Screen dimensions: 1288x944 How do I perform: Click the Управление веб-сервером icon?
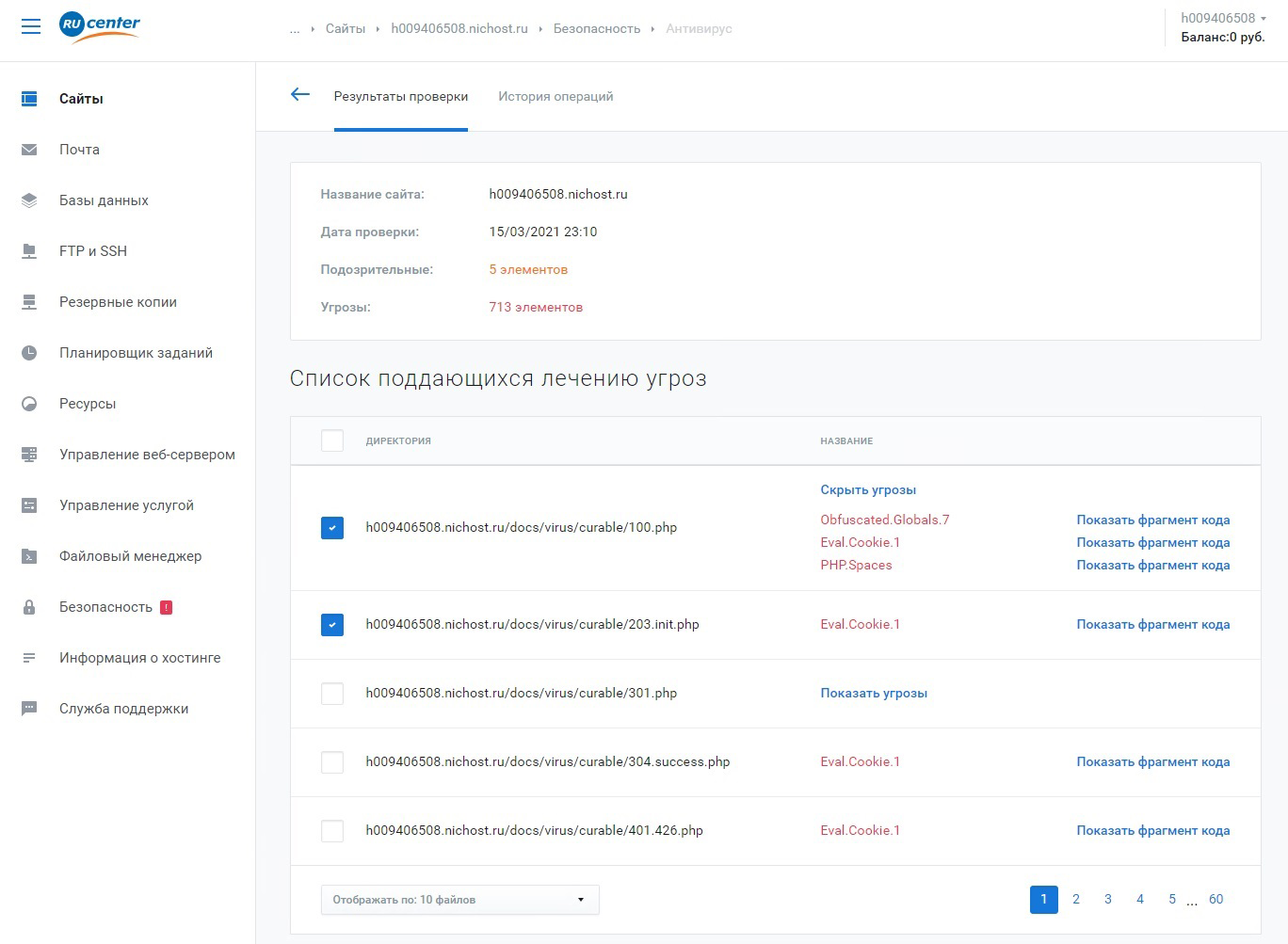pos(29,455)
